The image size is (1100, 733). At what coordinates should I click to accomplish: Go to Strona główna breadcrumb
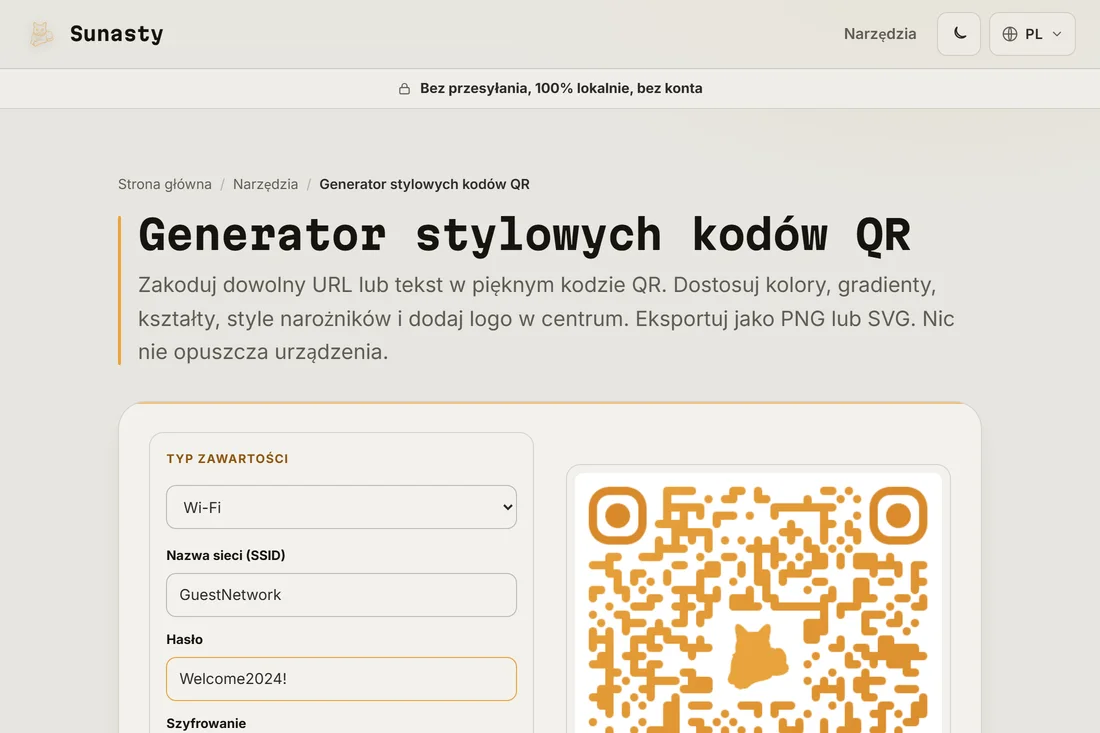(x=165, y=184)
